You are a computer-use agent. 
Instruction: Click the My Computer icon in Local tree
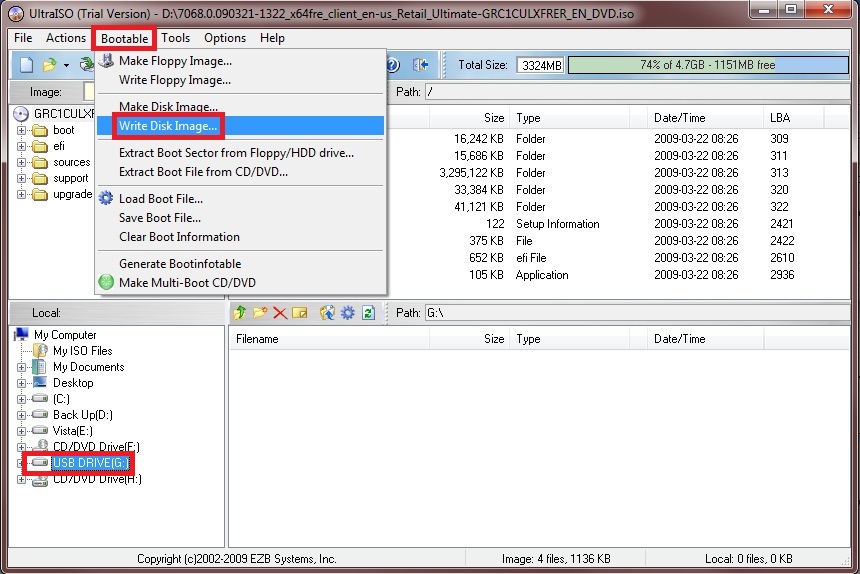point(21,334)
